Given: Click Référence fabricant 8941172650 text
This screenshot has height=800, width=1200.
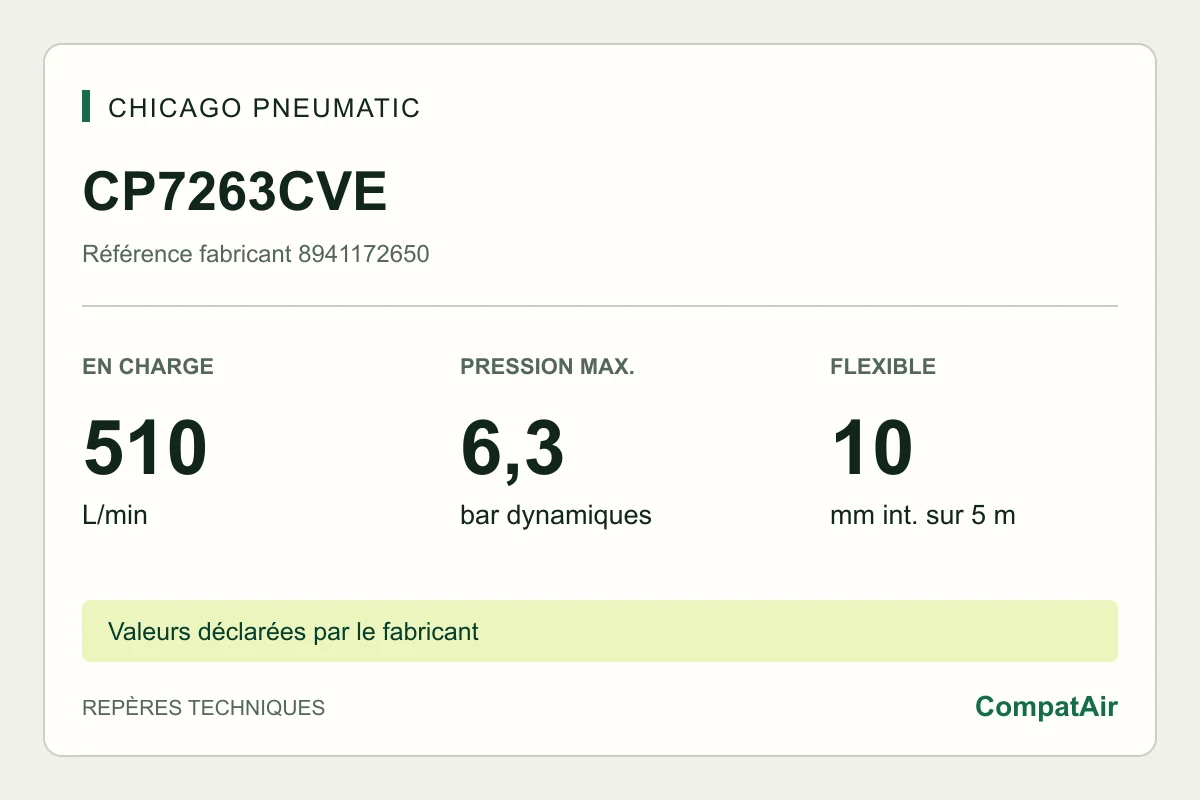Looking at the screenshot, I should (256, 254).
